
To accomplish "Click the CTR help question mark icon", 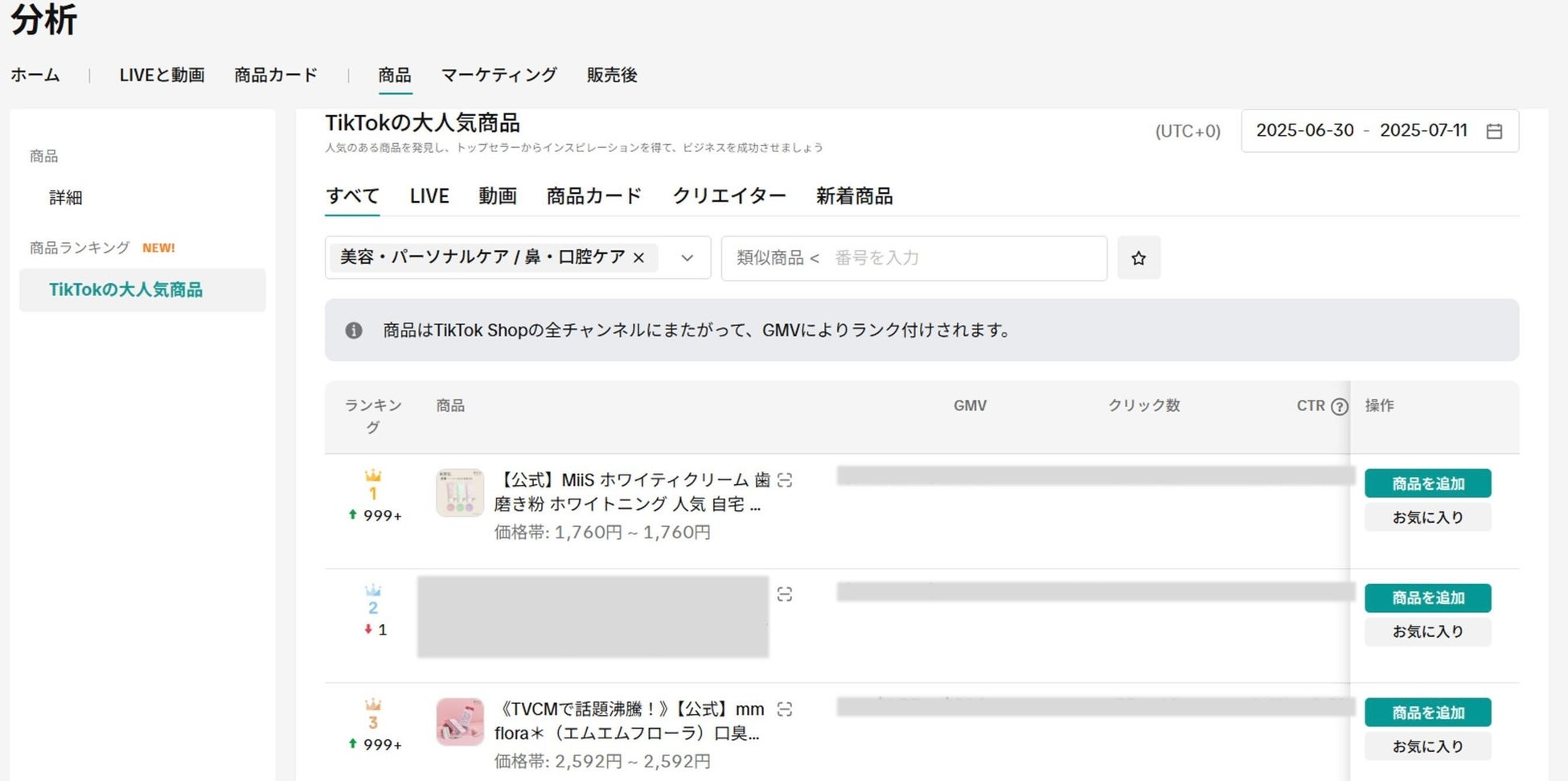I will click(x=1339, y=406).
